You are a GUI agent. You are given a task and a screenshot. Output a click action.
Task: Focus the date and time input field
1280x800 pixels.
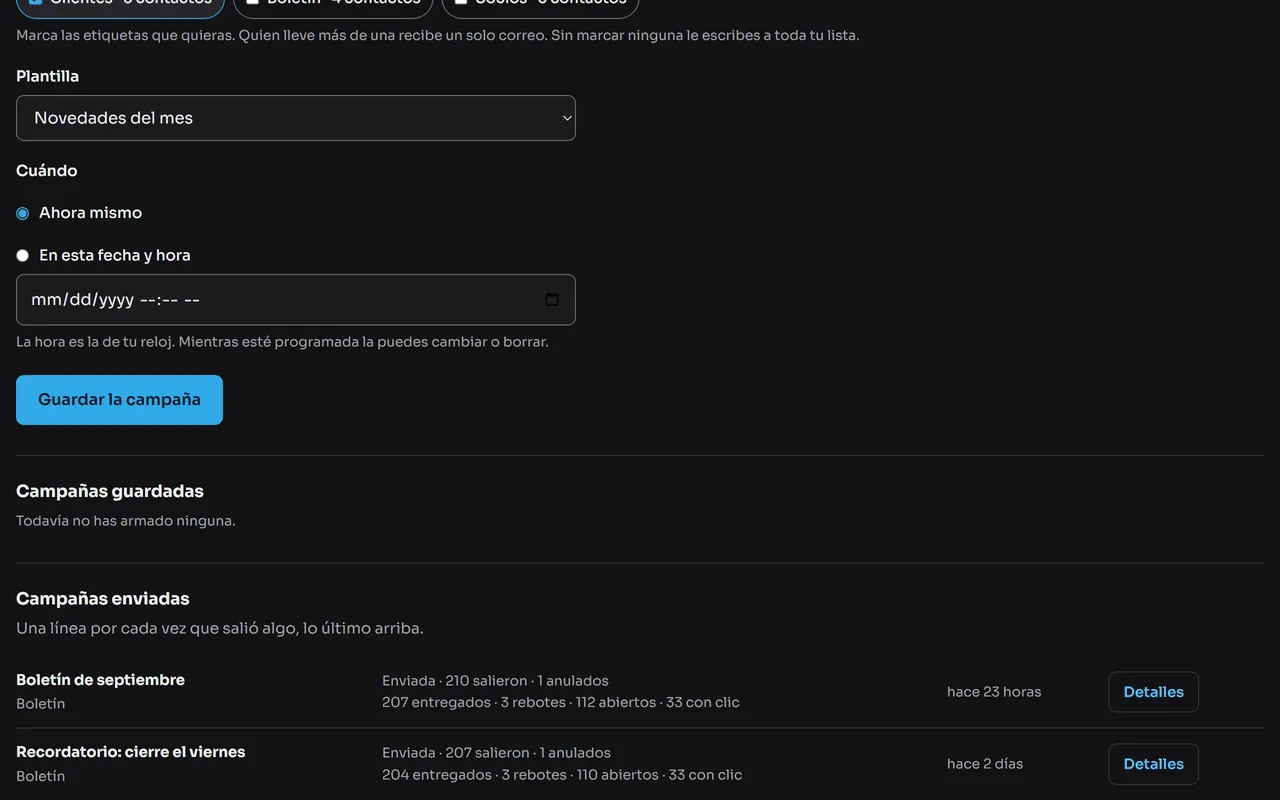(296, 300)
